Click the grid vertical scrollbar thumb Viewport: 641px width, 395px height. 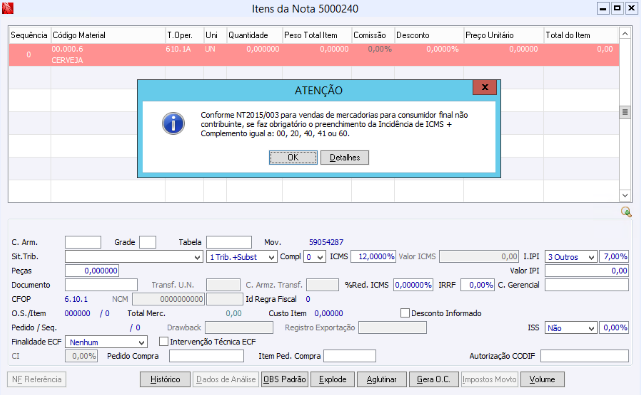(625, 112)
